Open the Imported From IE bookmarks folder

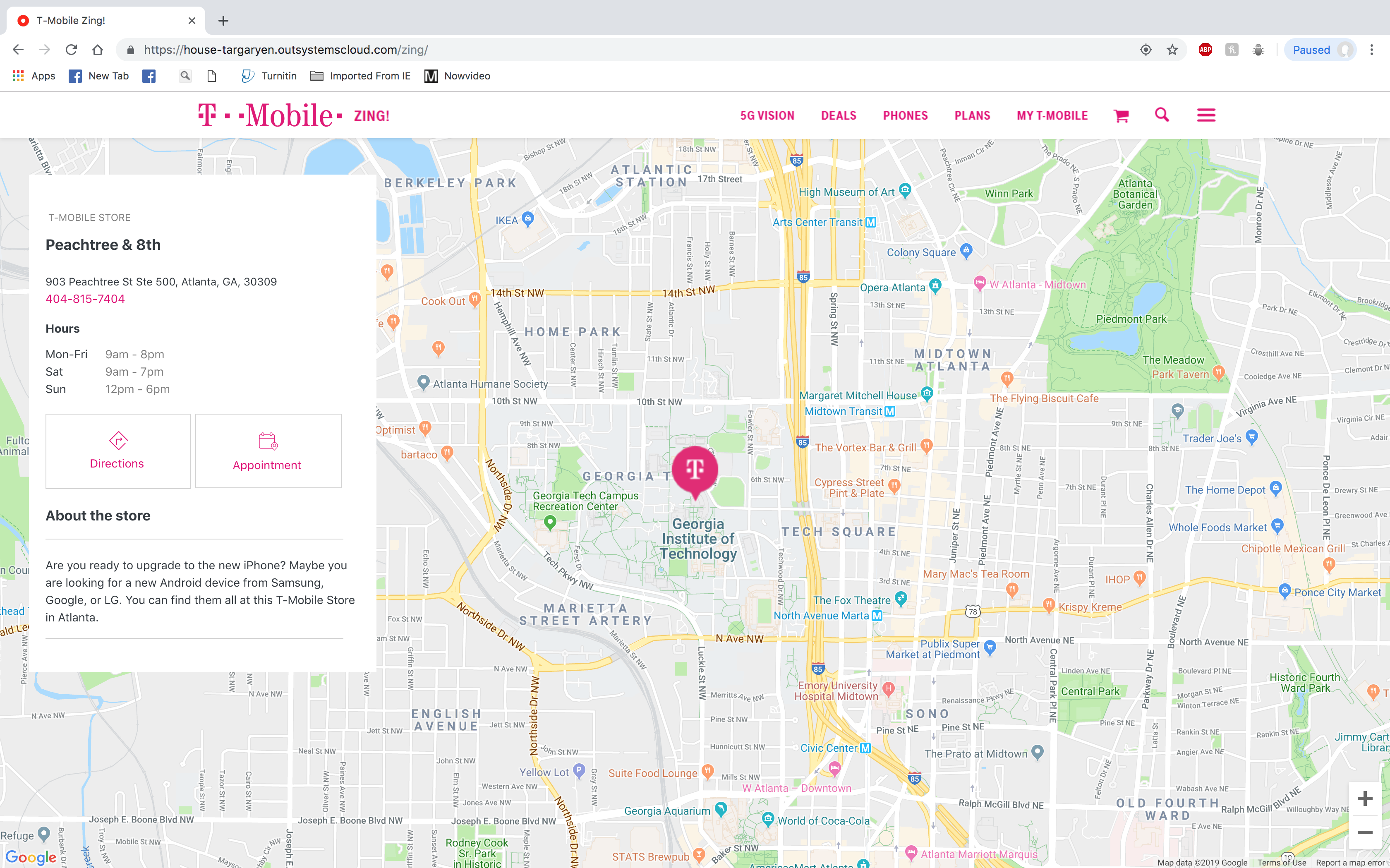360,76
